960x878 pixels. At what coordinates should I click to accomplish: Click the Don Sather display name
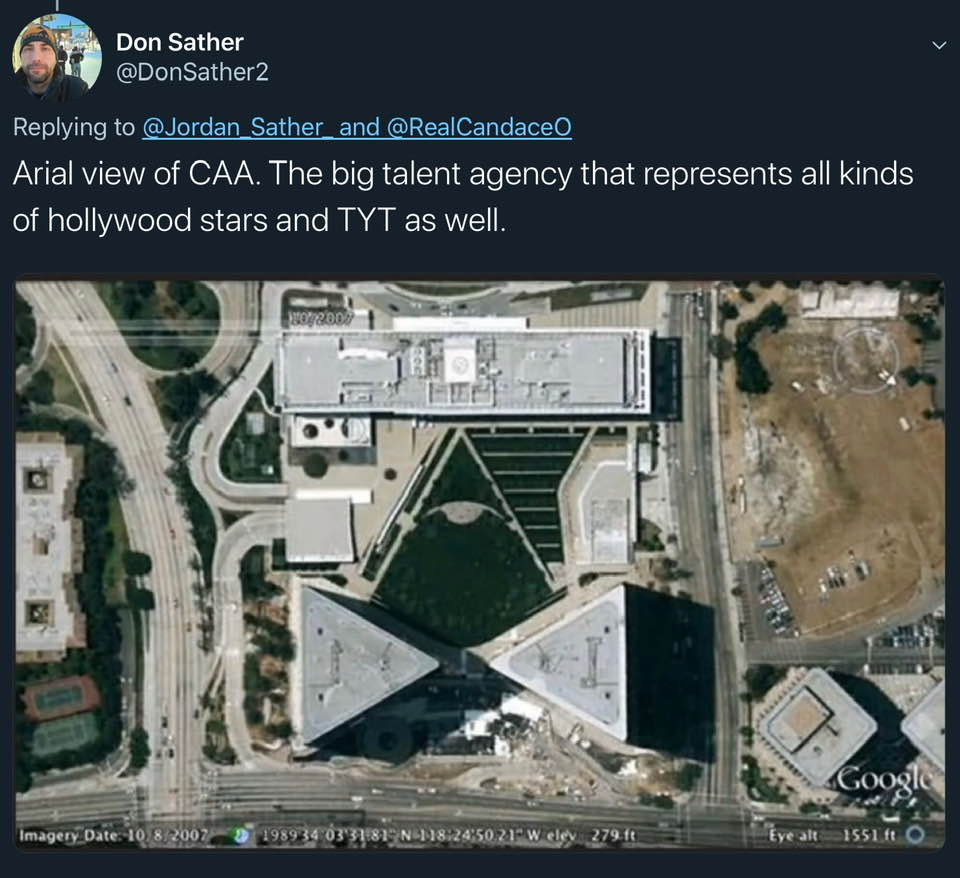click(x=180, y=42)
